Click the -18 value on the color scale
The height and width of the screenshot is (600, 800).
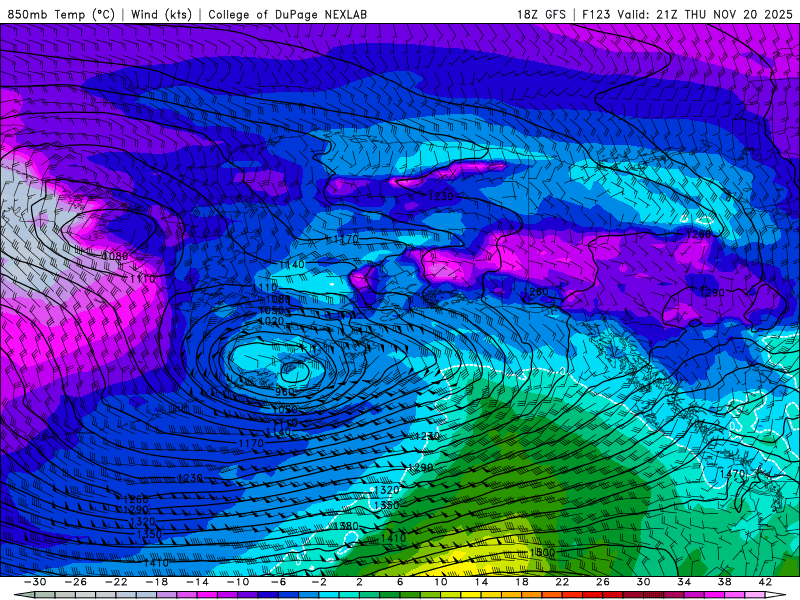coord(157,582)
